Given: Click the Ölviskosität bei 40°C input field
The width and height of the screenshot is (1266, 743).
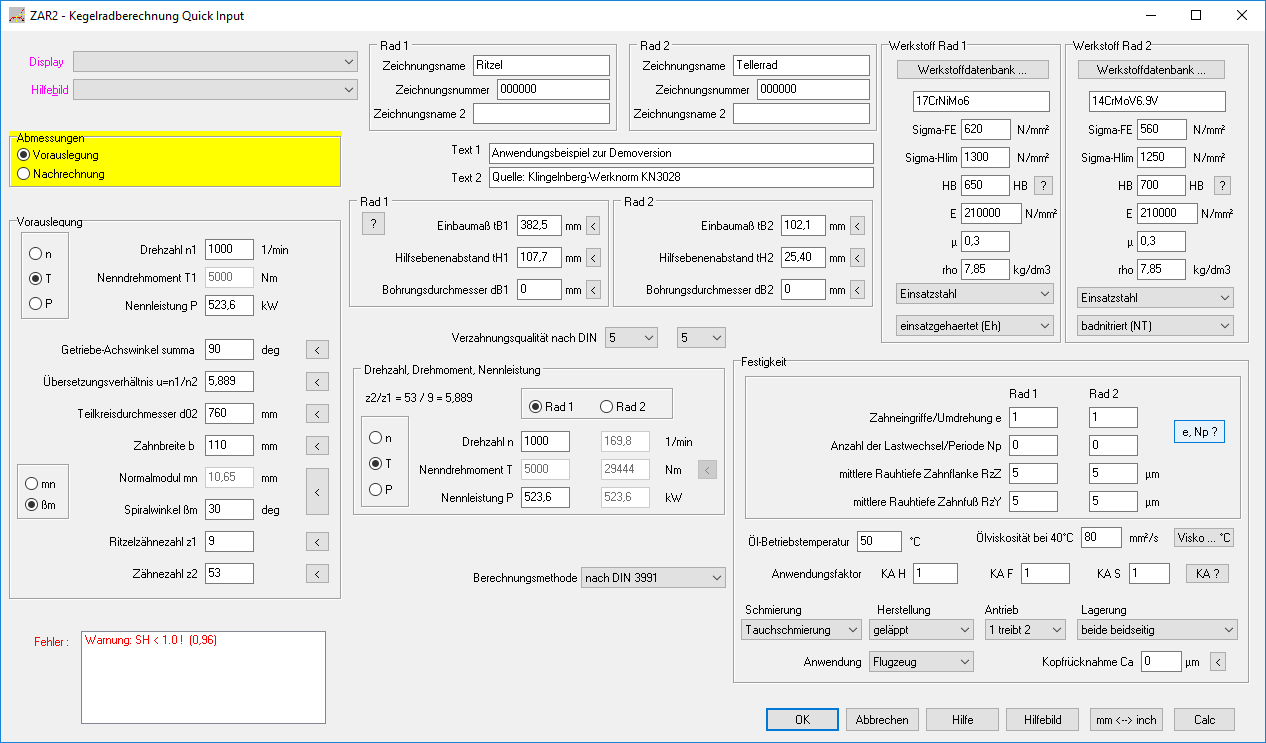Looking at the screenshot, I should 1103,537.
